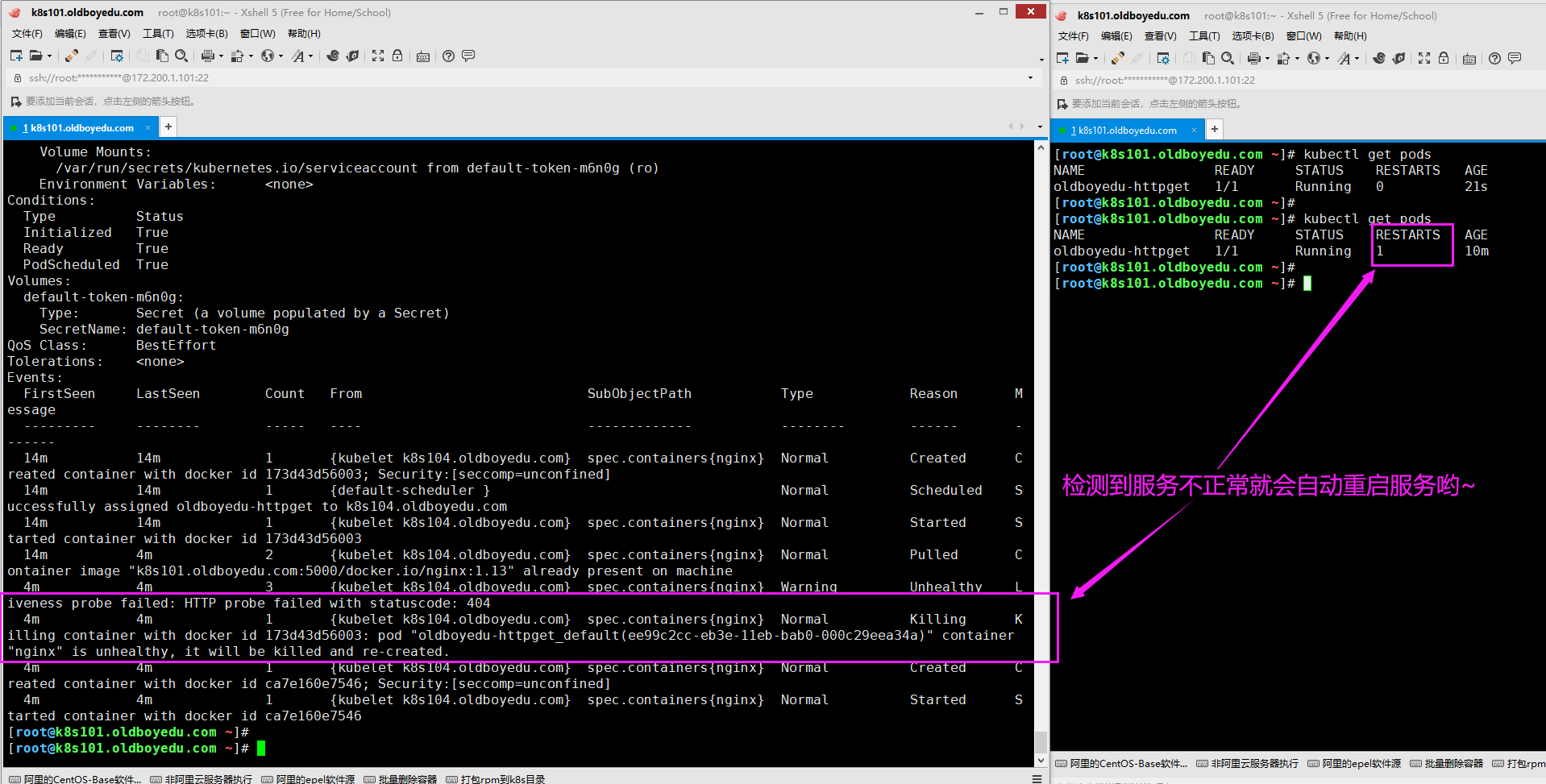1546x784 pixels.
Task: Click the Reconnect icon in left window toolbar
Action: [71, 56]
